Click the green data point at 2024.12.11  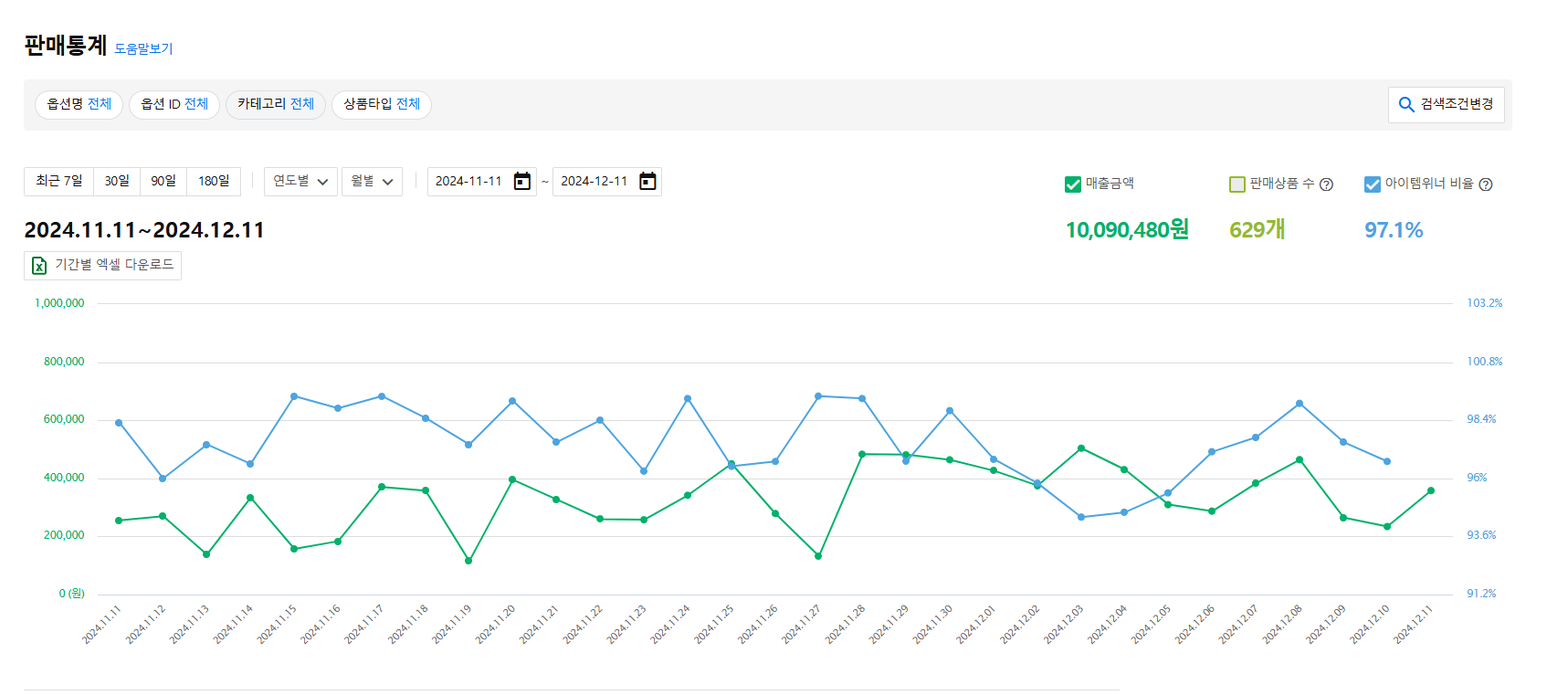[1431, 491]
